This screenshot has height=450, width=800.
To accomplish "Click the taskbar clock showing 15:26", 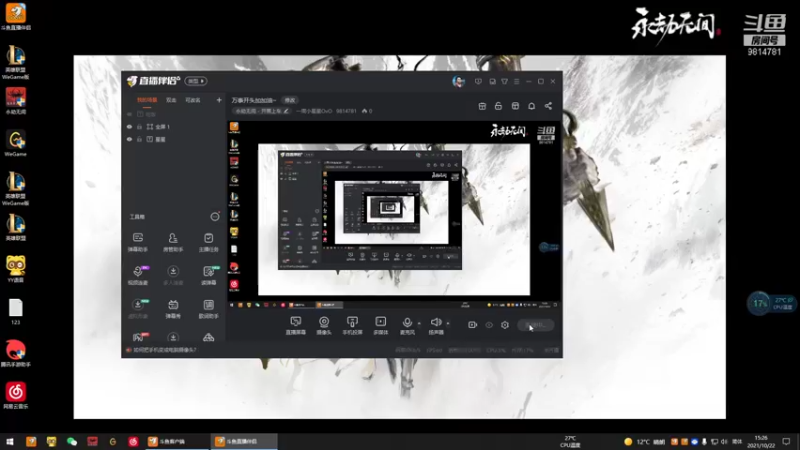I will (x=761, y=441).
